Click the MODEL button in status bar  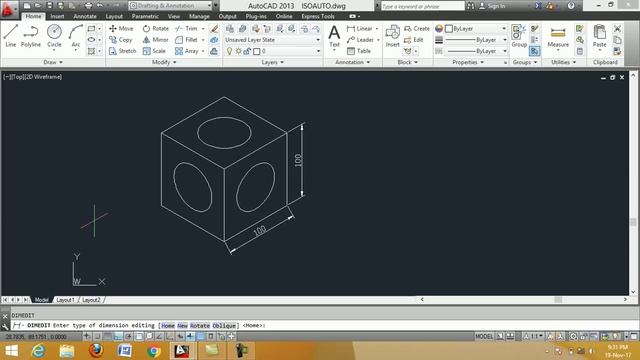click(484, 336)
